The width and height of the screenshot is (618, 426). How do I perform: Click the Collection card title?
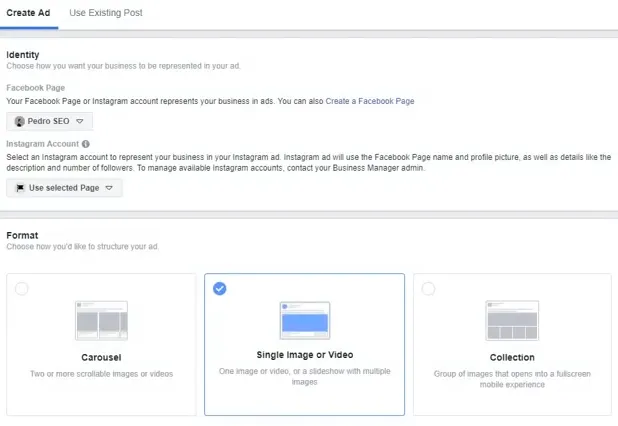point(512,357)
